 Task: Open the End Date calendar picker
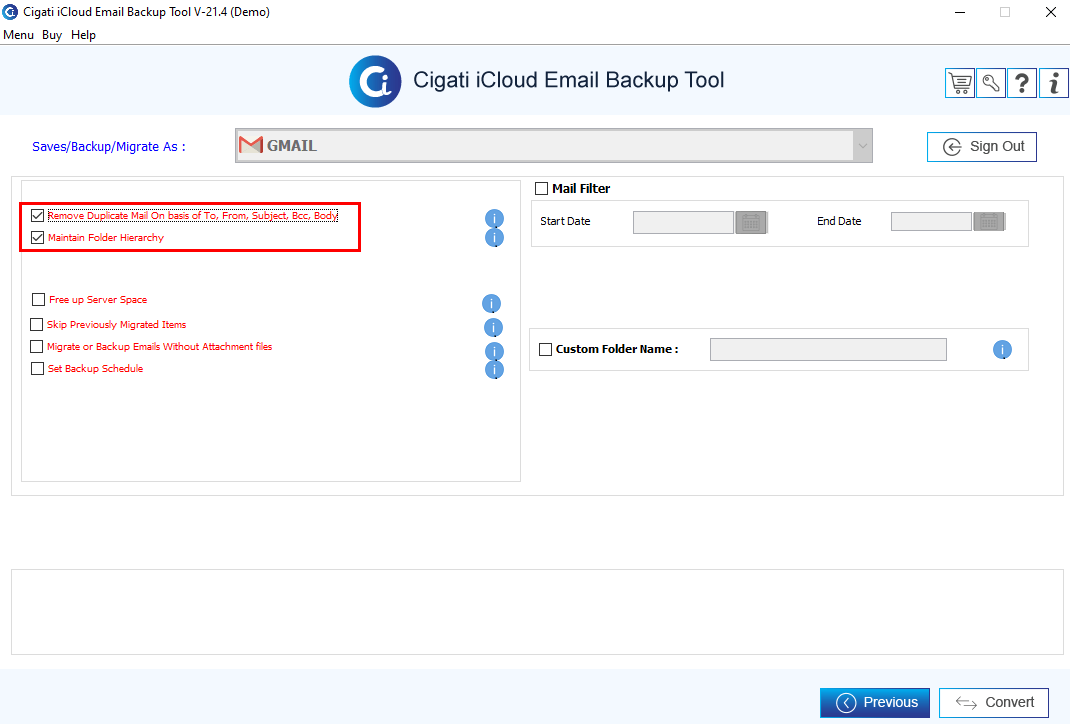[989, 221]
